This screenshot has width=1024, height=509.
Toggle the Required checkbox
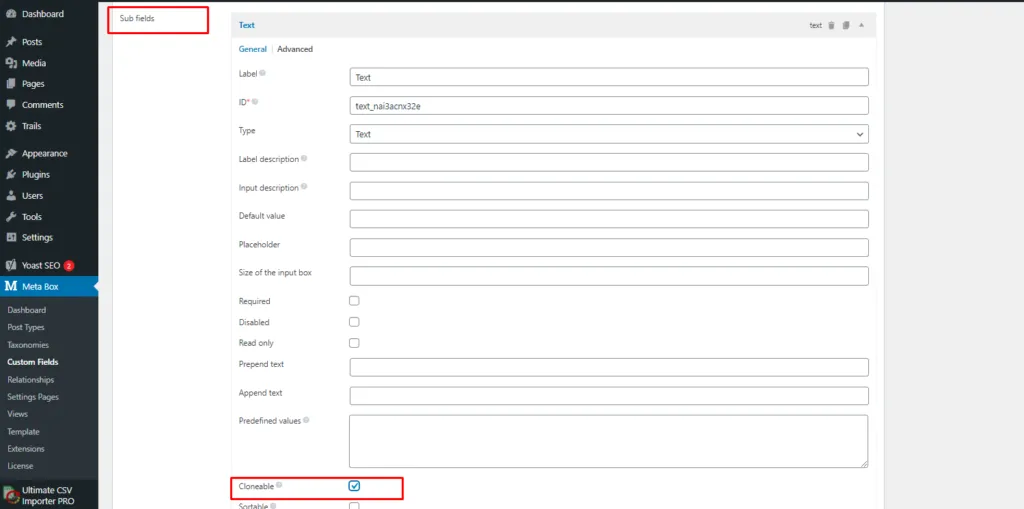(354, 301)
